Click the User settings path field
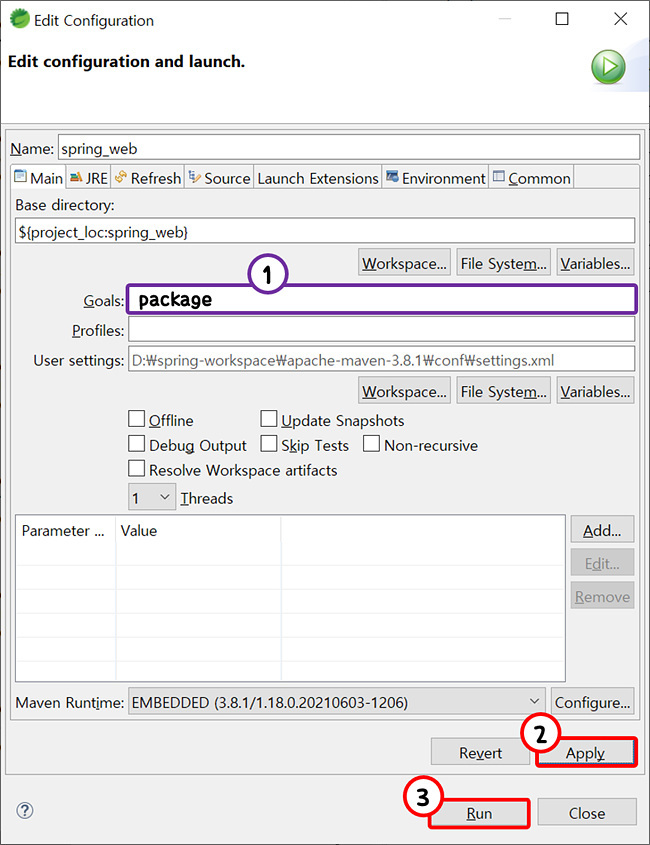This screenshot has width=650, height=845. coord(382,359)
